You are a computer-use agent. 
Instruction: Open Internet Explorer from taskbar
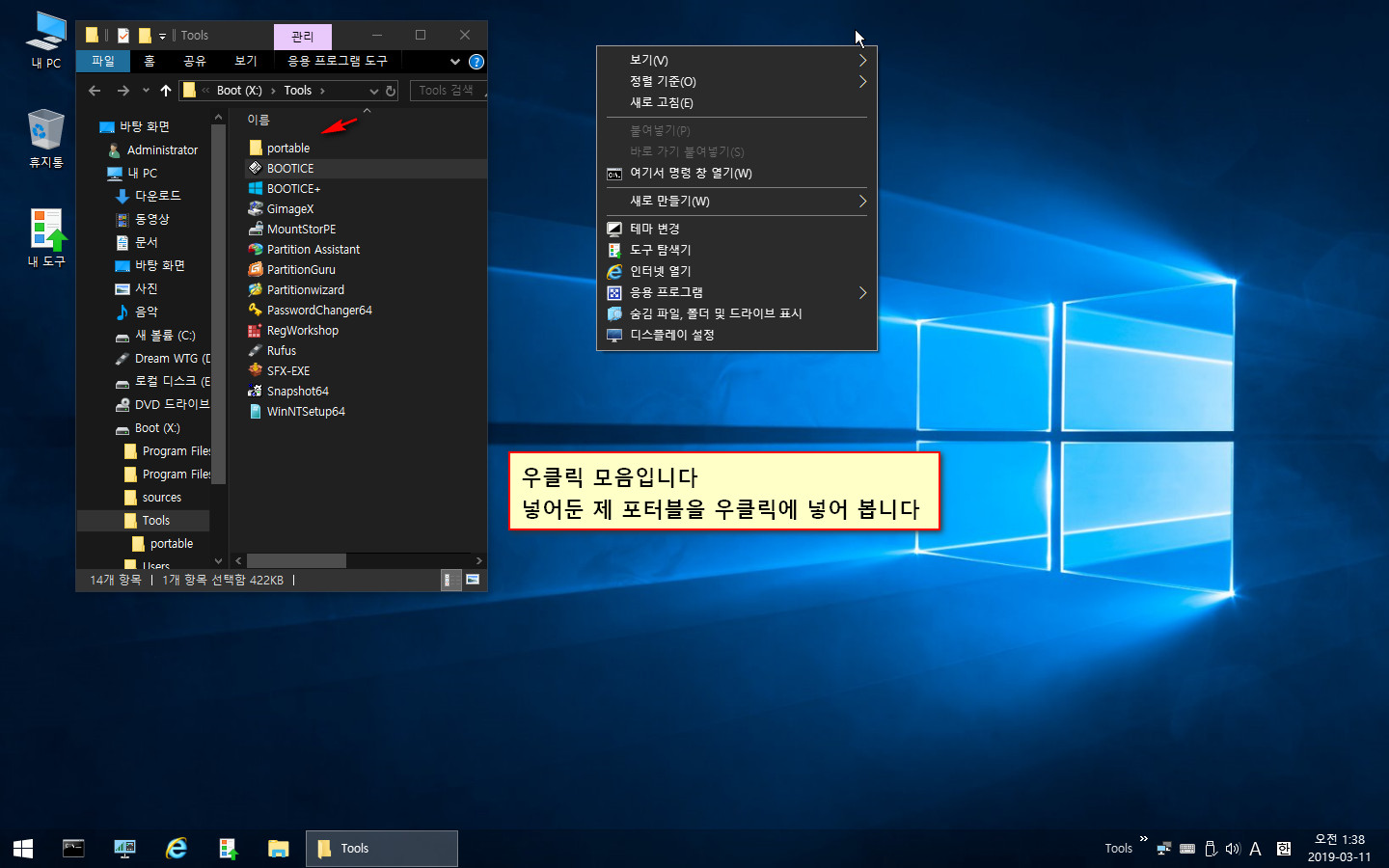[177, 849]
